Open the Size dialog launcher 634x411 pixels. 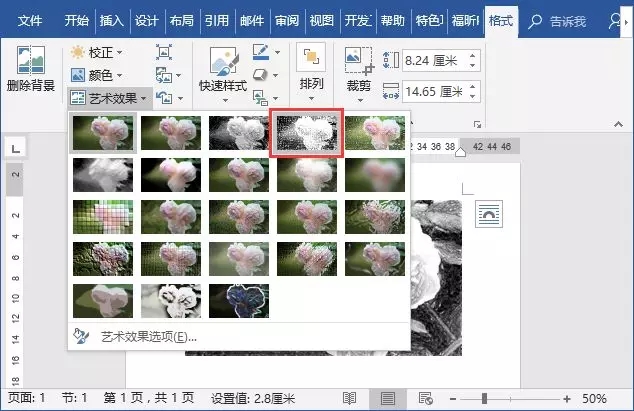coord(477,125)
